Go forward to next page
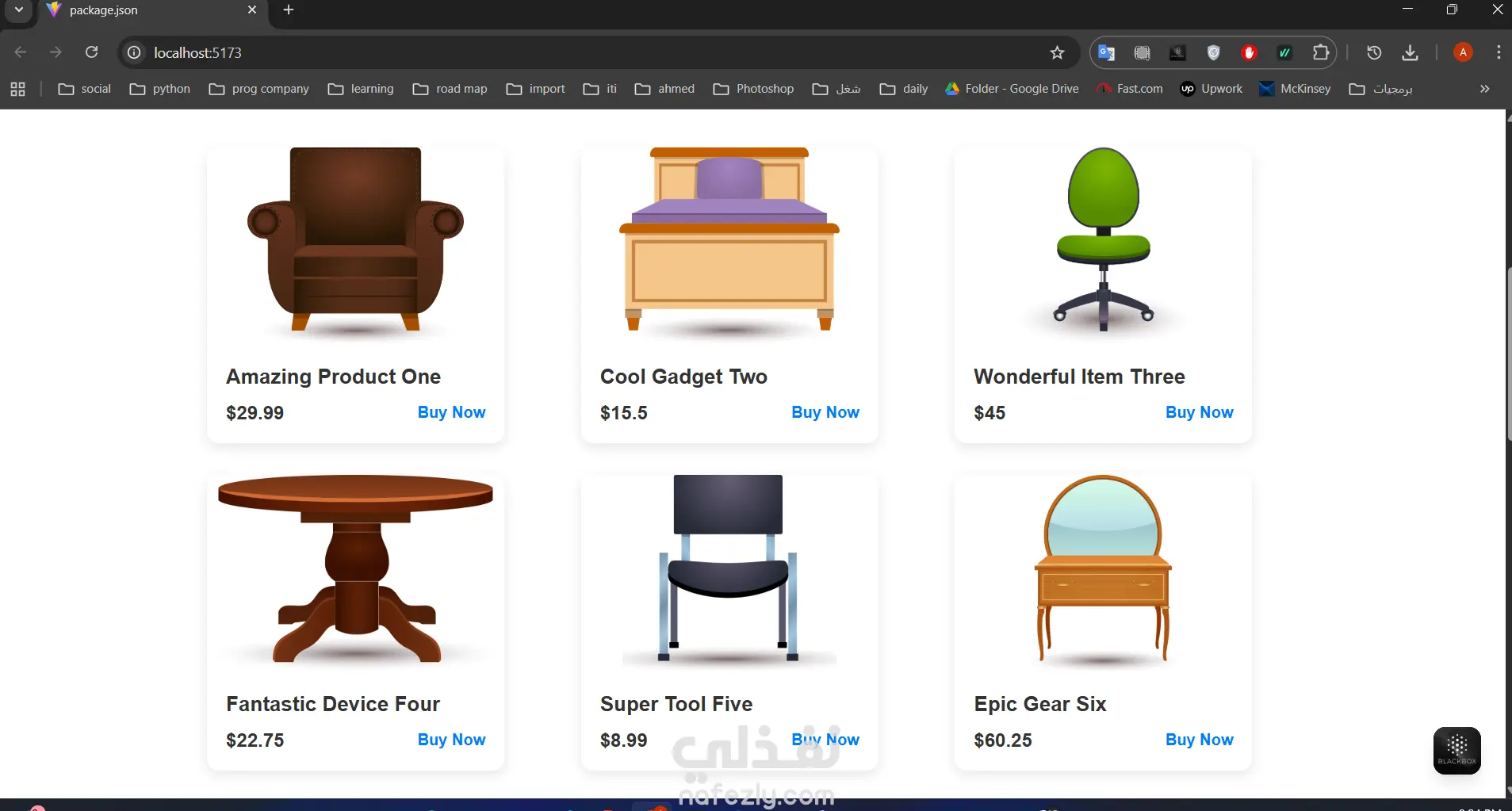 click(56, 52)
